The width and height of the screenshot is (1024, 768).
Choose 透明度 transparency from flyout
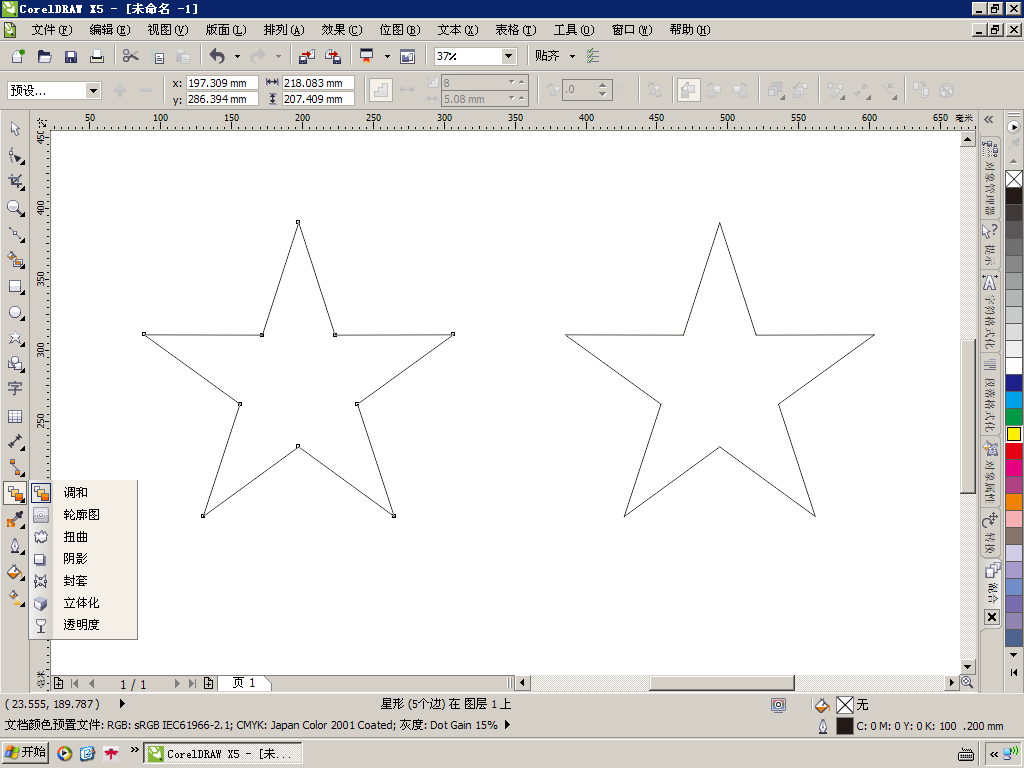tap(84, 624)
